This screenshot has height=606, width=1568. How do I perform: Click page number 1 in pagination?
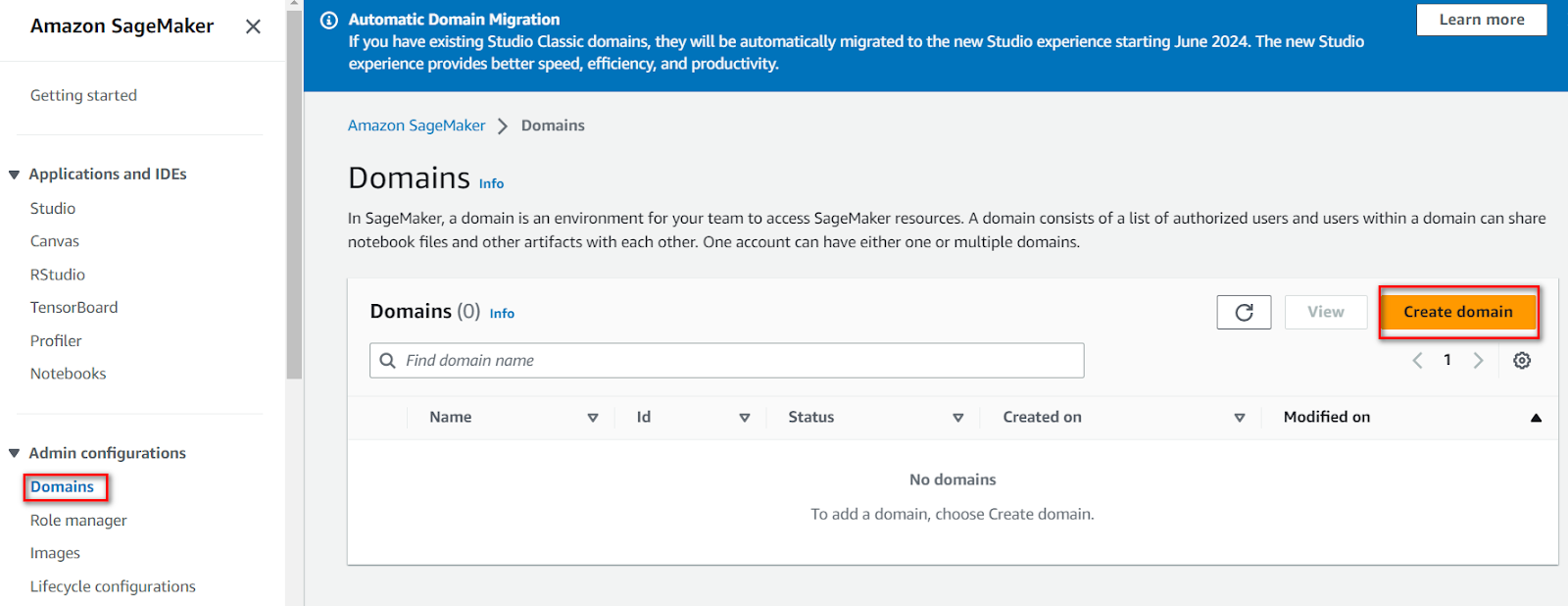pos(1447,360)
